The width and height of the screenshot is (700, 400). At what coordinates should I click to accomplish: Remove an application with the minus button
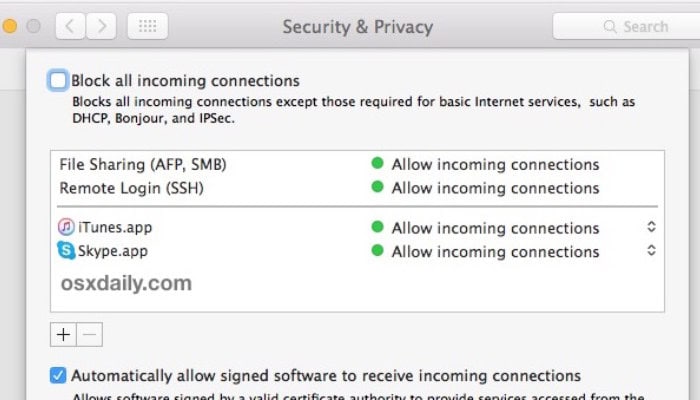[x=90, y=334]
